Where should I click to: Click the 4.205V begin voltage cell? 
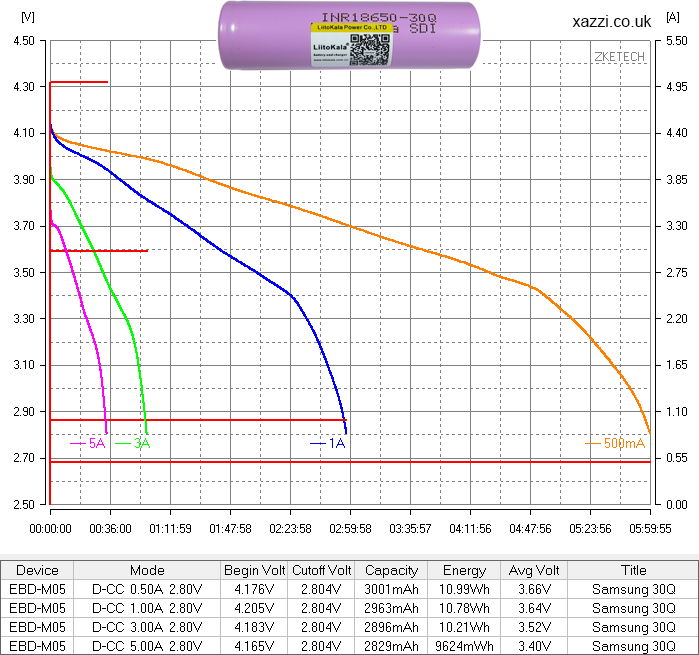pyautogui.click(x=255, y=608)
